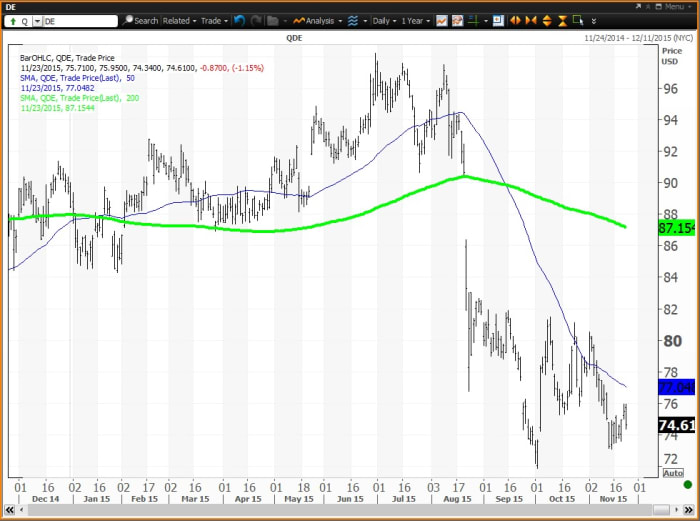The width and height of the screenshot is (700, 521).
Task: Open the Daily interval dropdown
Action: tap(384, 20)
